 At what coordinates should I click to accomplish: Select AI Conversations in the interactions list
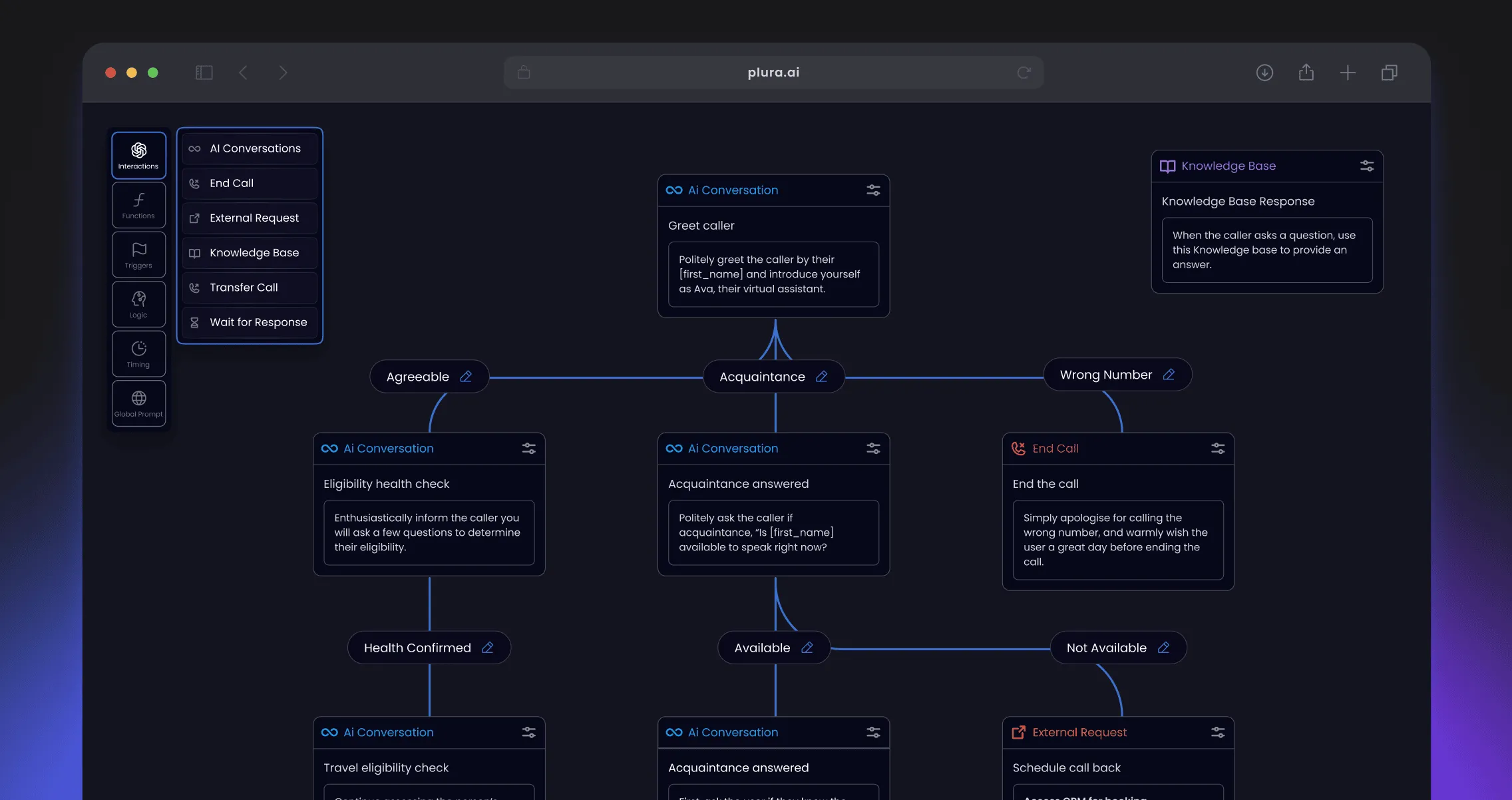[250, 148]
